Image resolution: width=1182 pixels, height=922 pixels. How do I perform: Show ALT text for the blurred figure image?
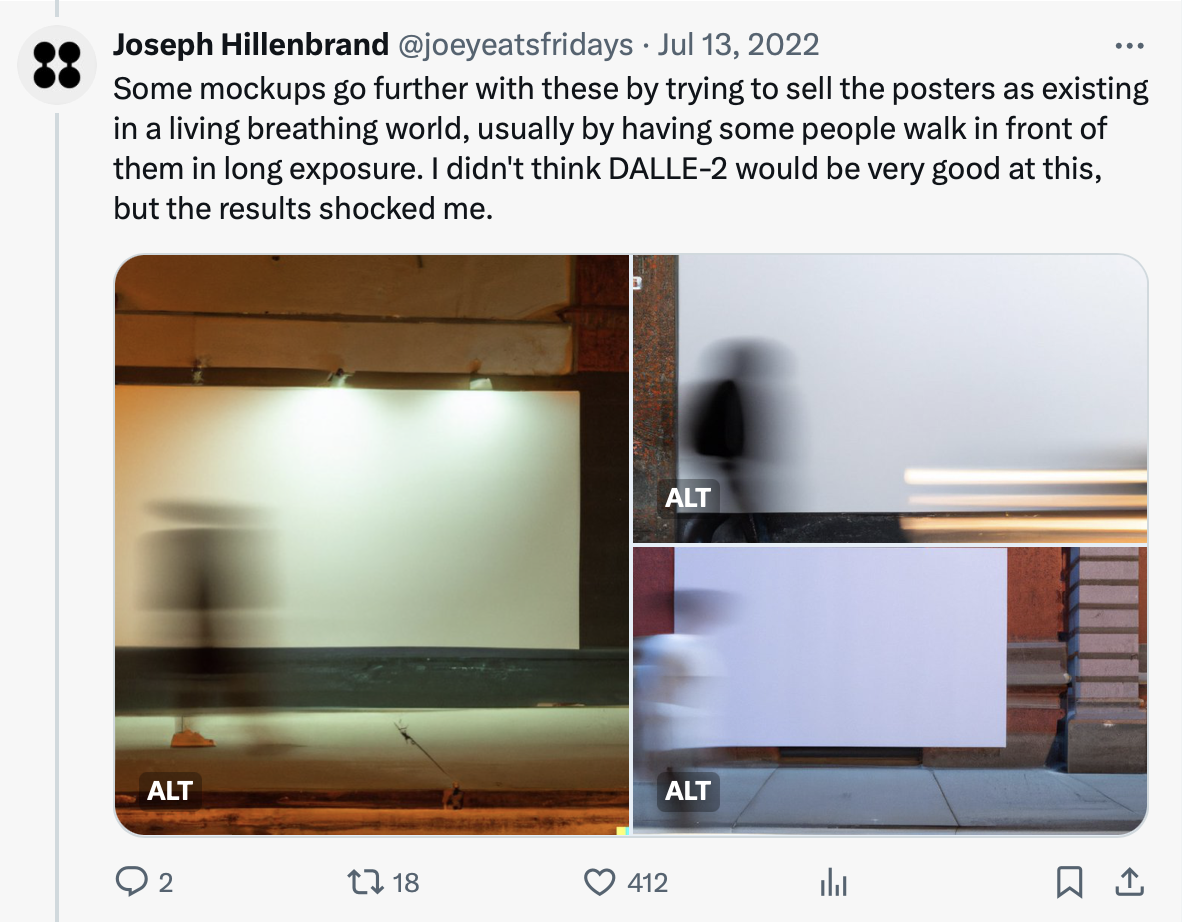tap(687, 498)
